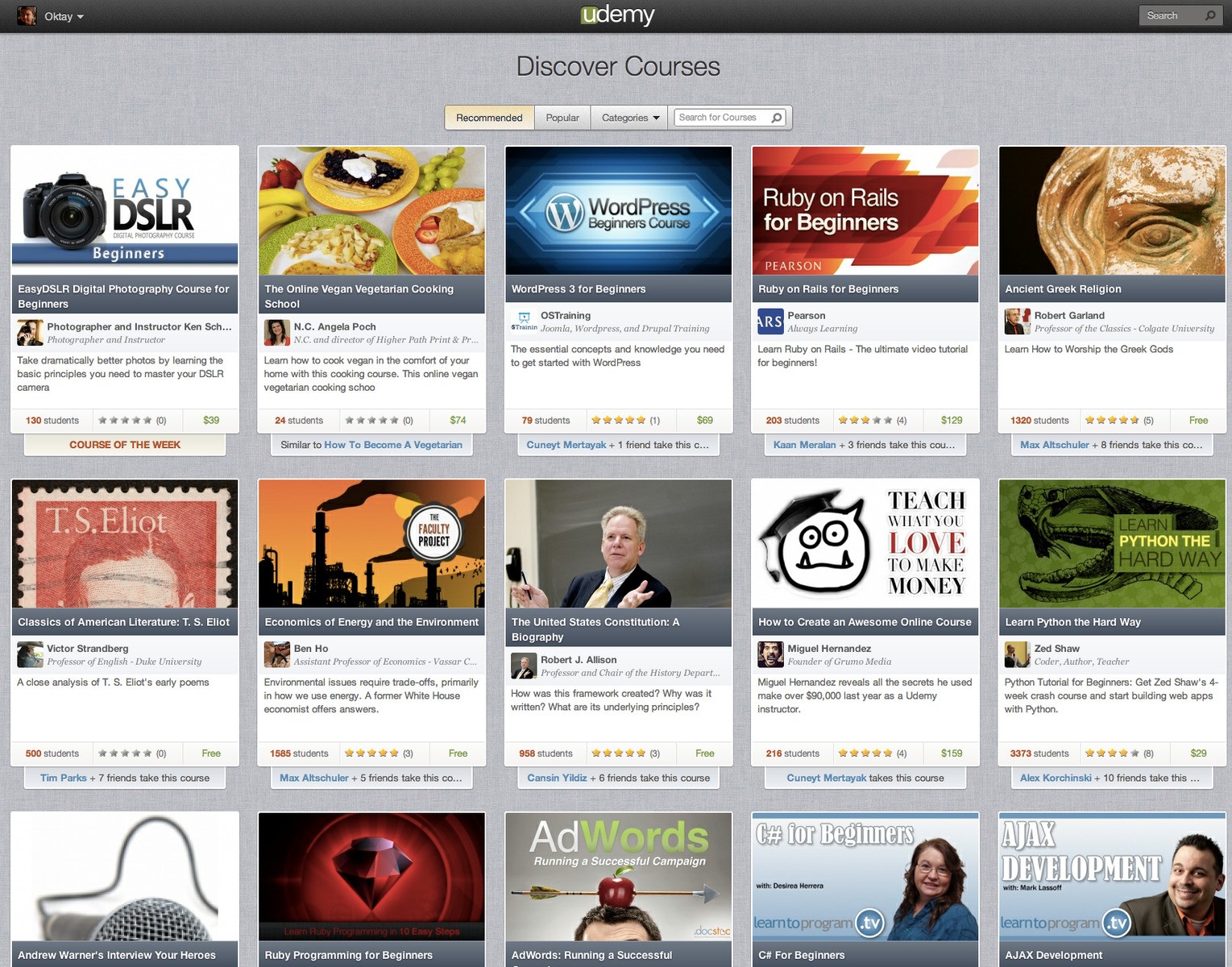The height and width of the screenshot is (967, 1232).
Task: Click star rating on Ancient Greek Religion
Action: pos(1112,420)
